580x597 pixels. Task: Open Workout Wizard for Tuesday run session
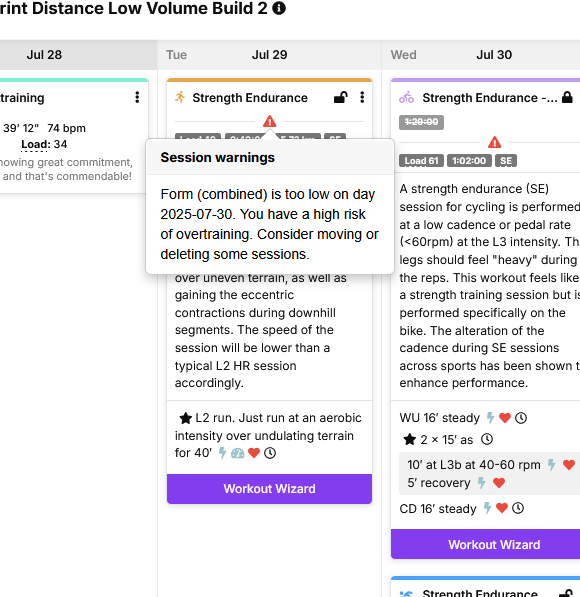269,488
